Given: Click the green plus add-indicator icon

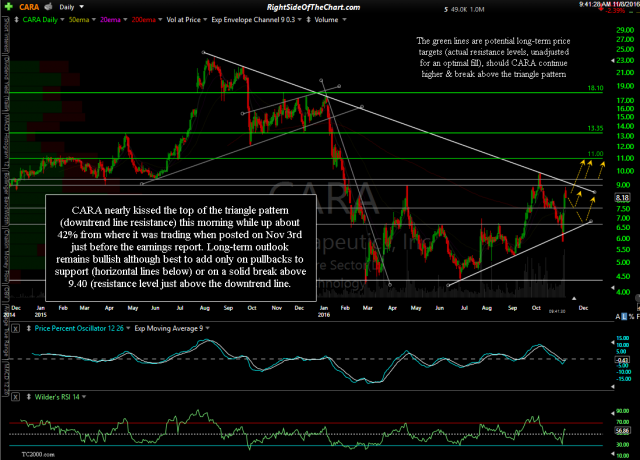Looking at the screenshot, I should tap(8, 7).
